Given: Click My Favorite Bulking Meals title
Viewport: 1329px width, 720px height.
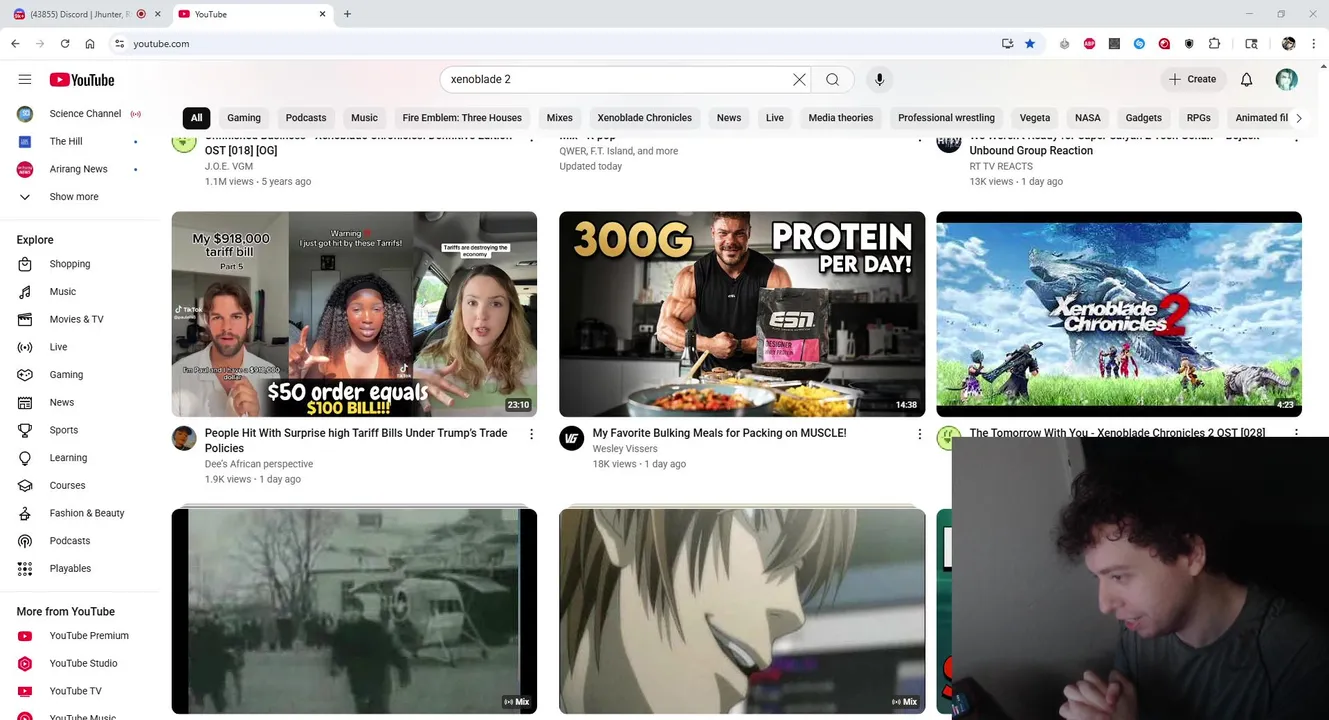Looking at the screenshot, I should tap(719, 433).
